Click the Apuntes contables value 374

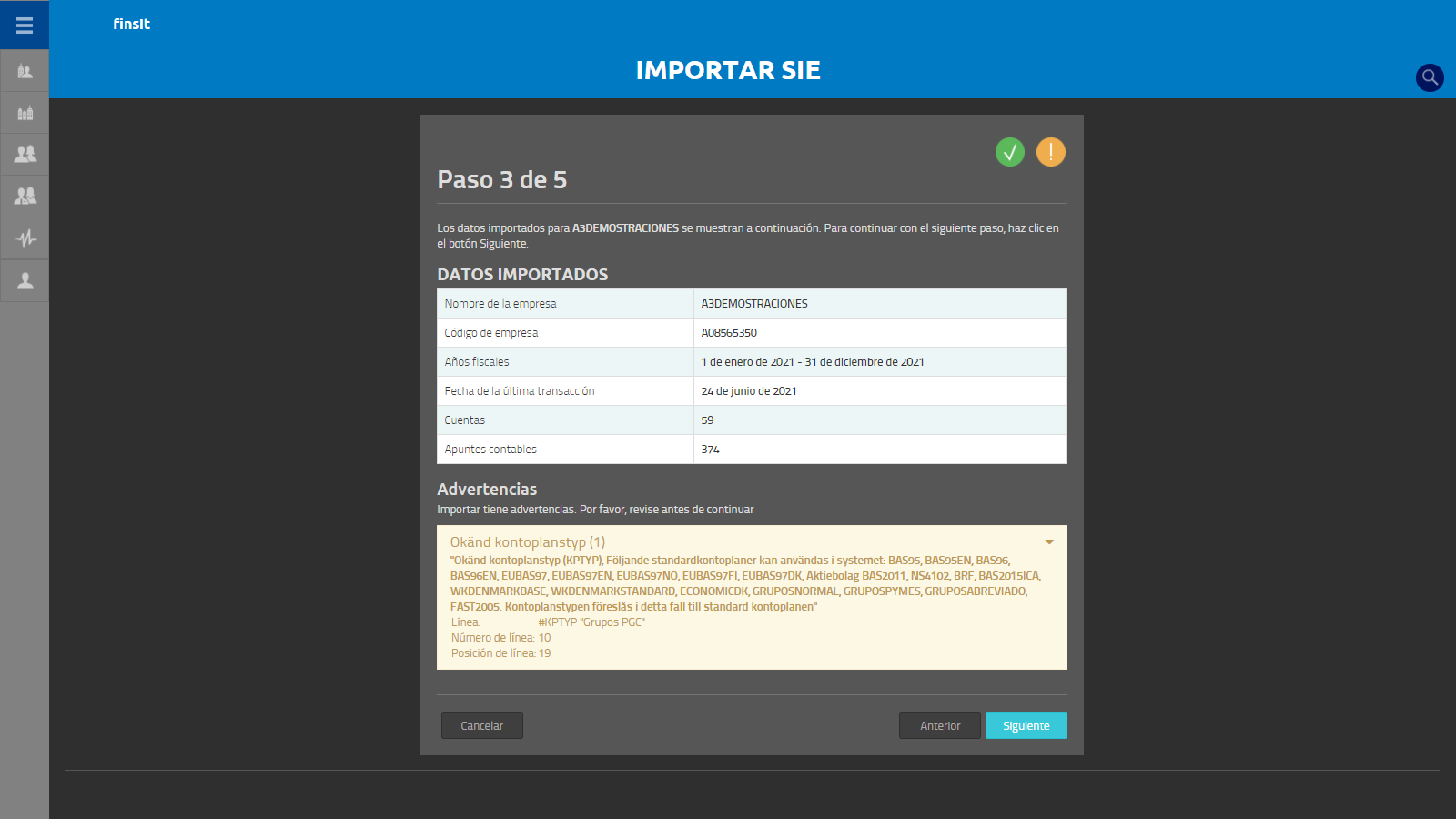tap(711, 450)
